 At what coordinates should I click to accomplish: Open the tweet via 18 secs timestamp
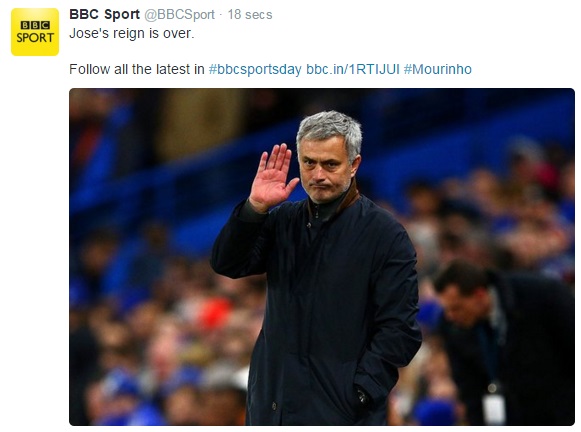[250, 15]
